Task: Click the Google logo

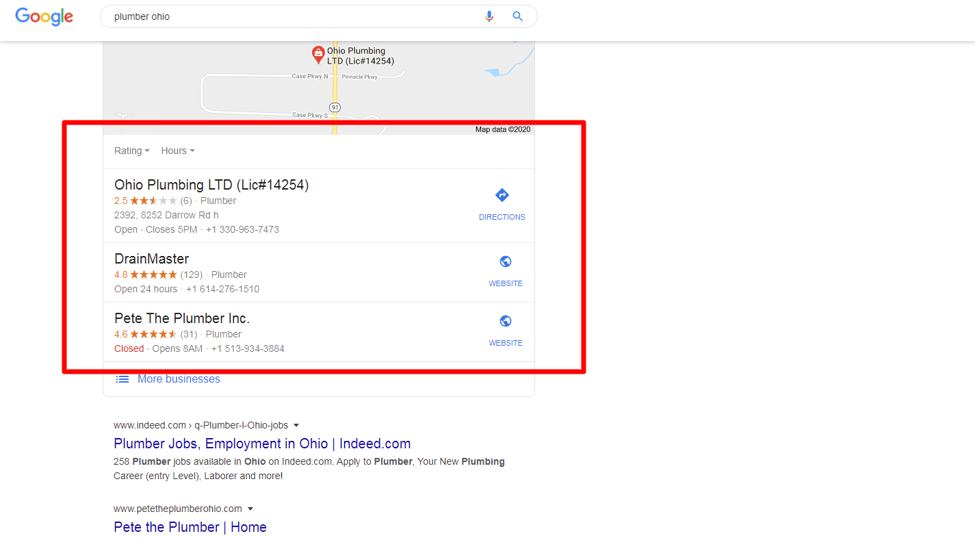Action: tap(44, 17)
